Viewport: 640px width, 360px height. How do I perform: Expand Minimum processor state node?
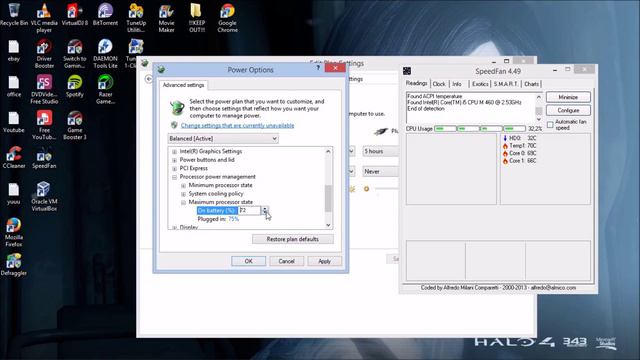coord(183,185)
